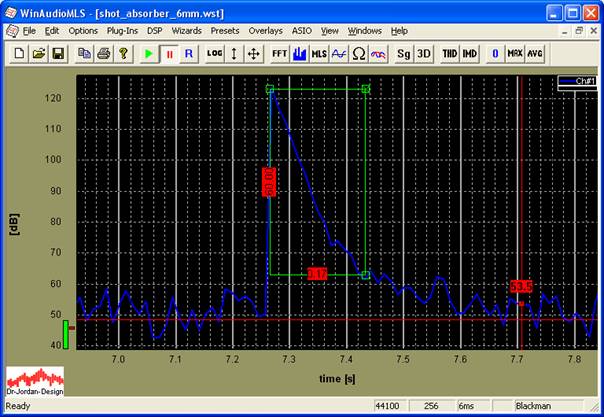Open the 3D plot view
Screen dimensions: 604x417
(423, 54)
